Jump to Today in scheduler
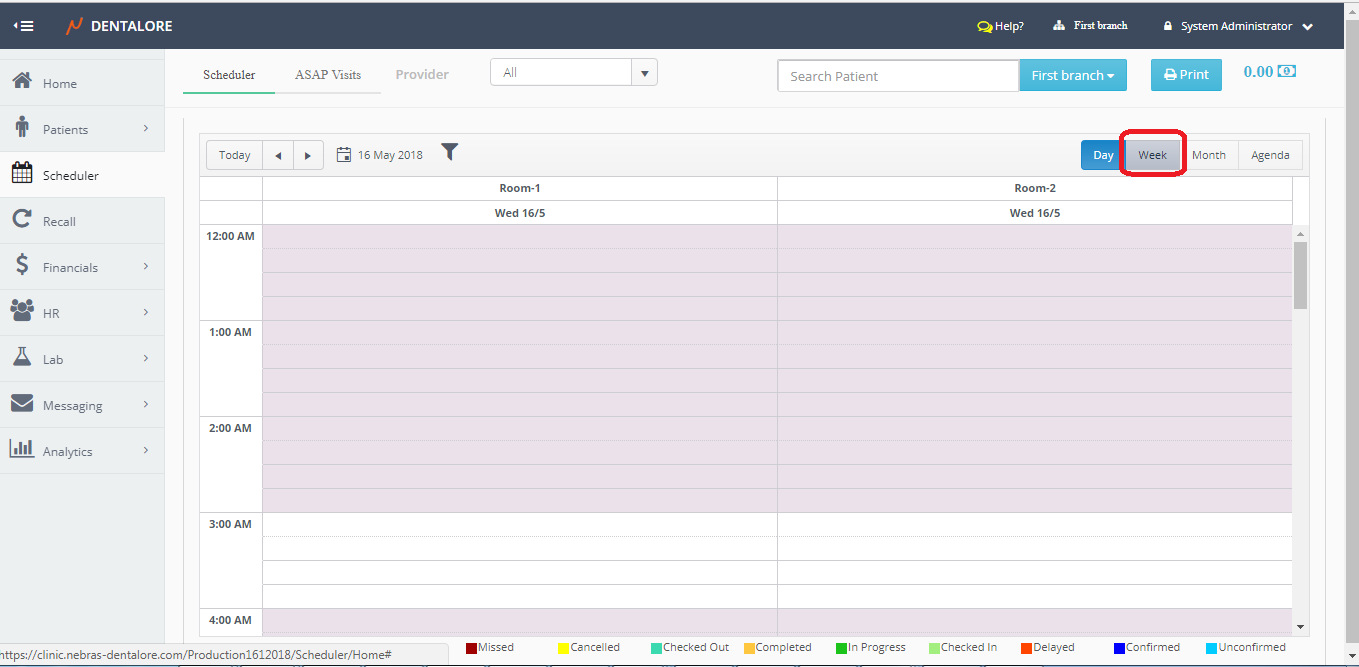Image resolution: width=1359 pixels, height=667 pixels. pyautogui.click(x=235, y=155)
